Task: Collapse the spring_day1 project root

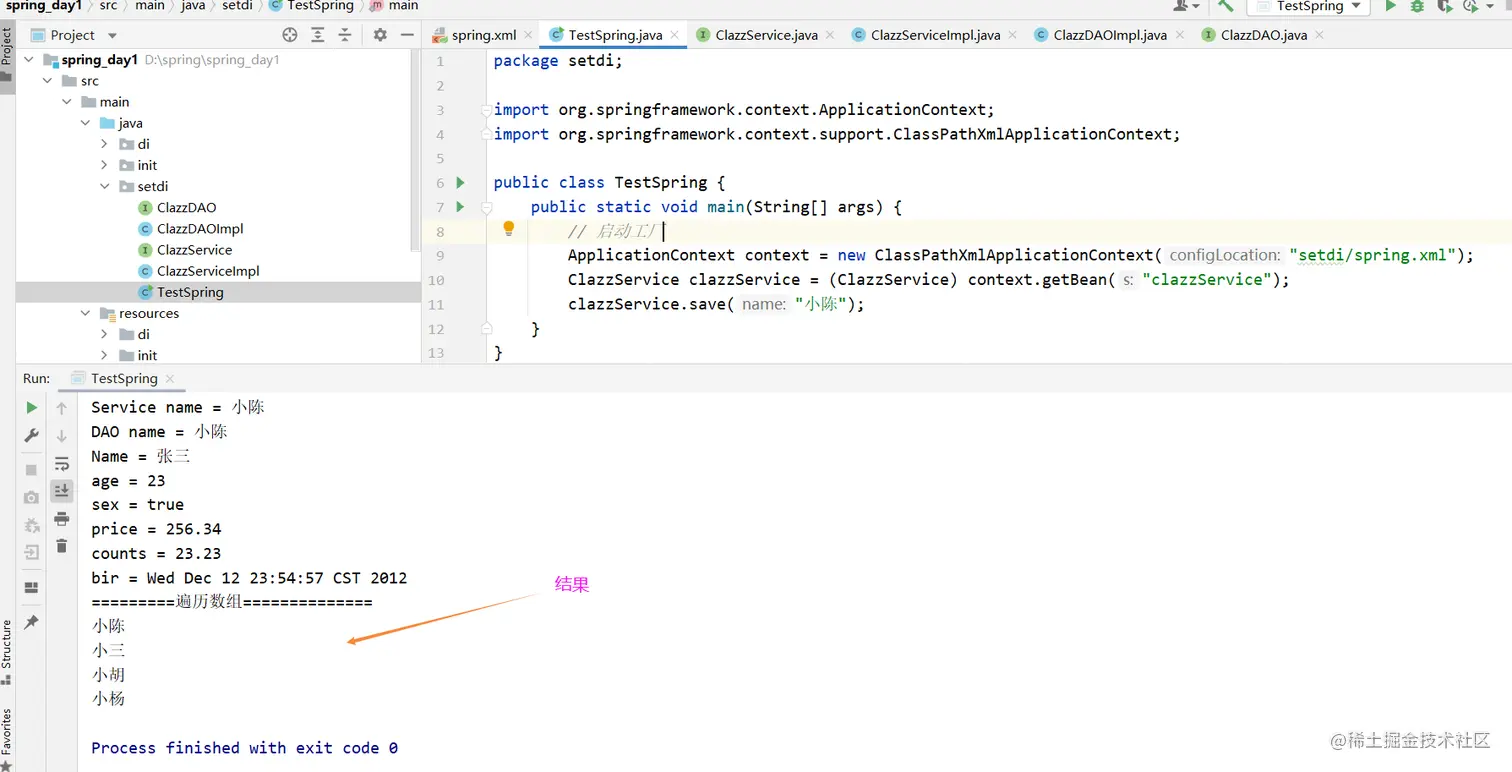Action: pyautogui.click(x=29, y=60)
